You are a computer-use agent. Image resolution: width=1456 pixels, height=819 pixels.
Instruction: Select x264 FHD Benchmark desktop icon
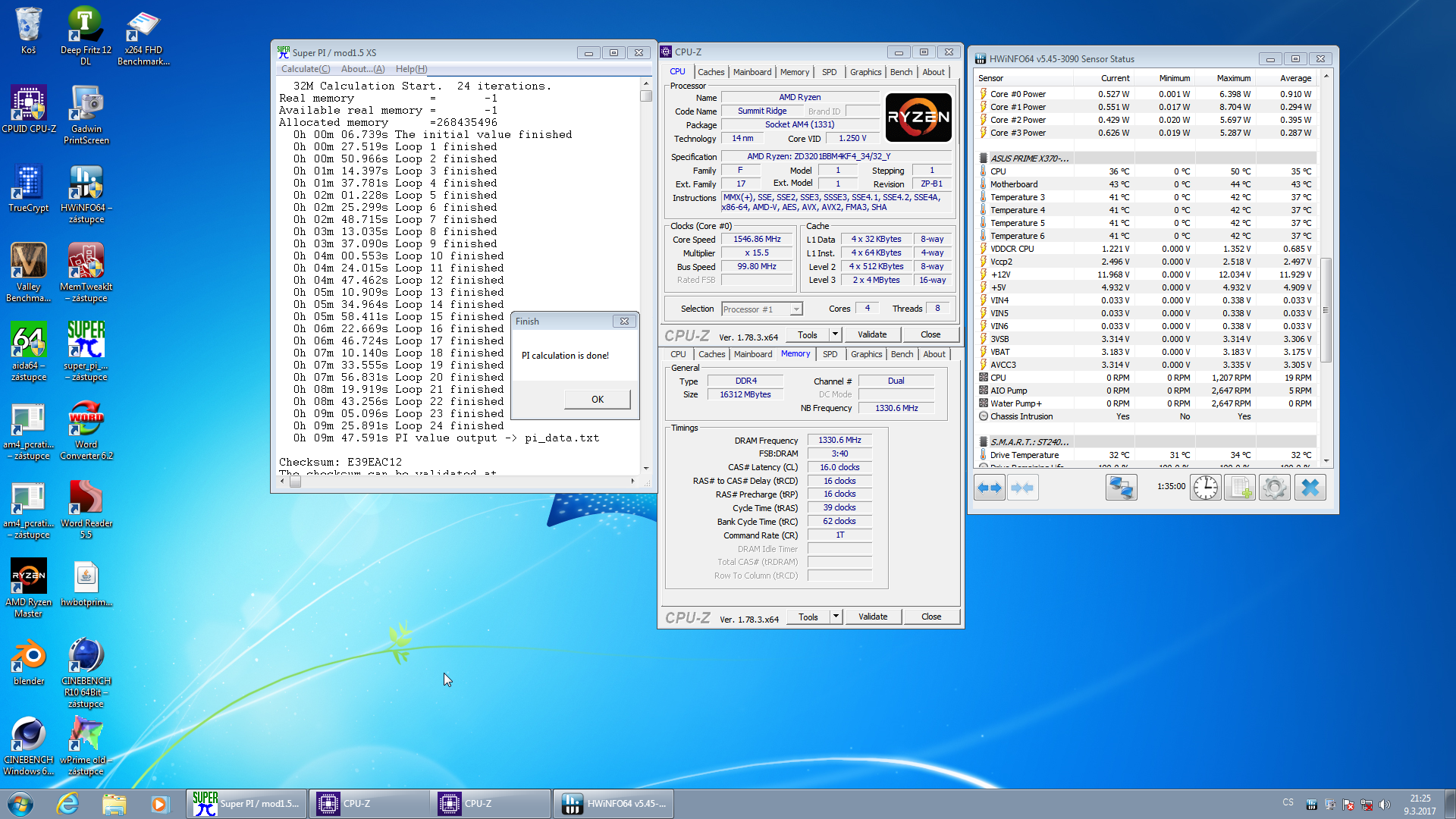pos(143,36)
